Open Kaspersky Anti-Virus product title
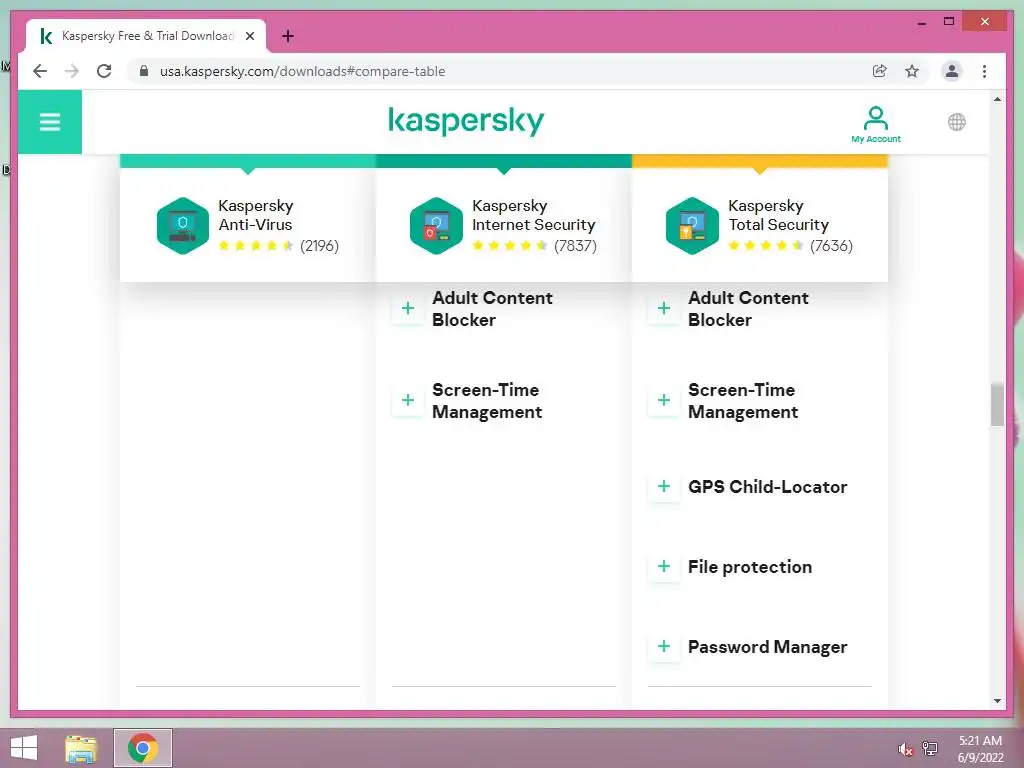The height and width of the screenshot is (768, 1024). tap(256, 215)
